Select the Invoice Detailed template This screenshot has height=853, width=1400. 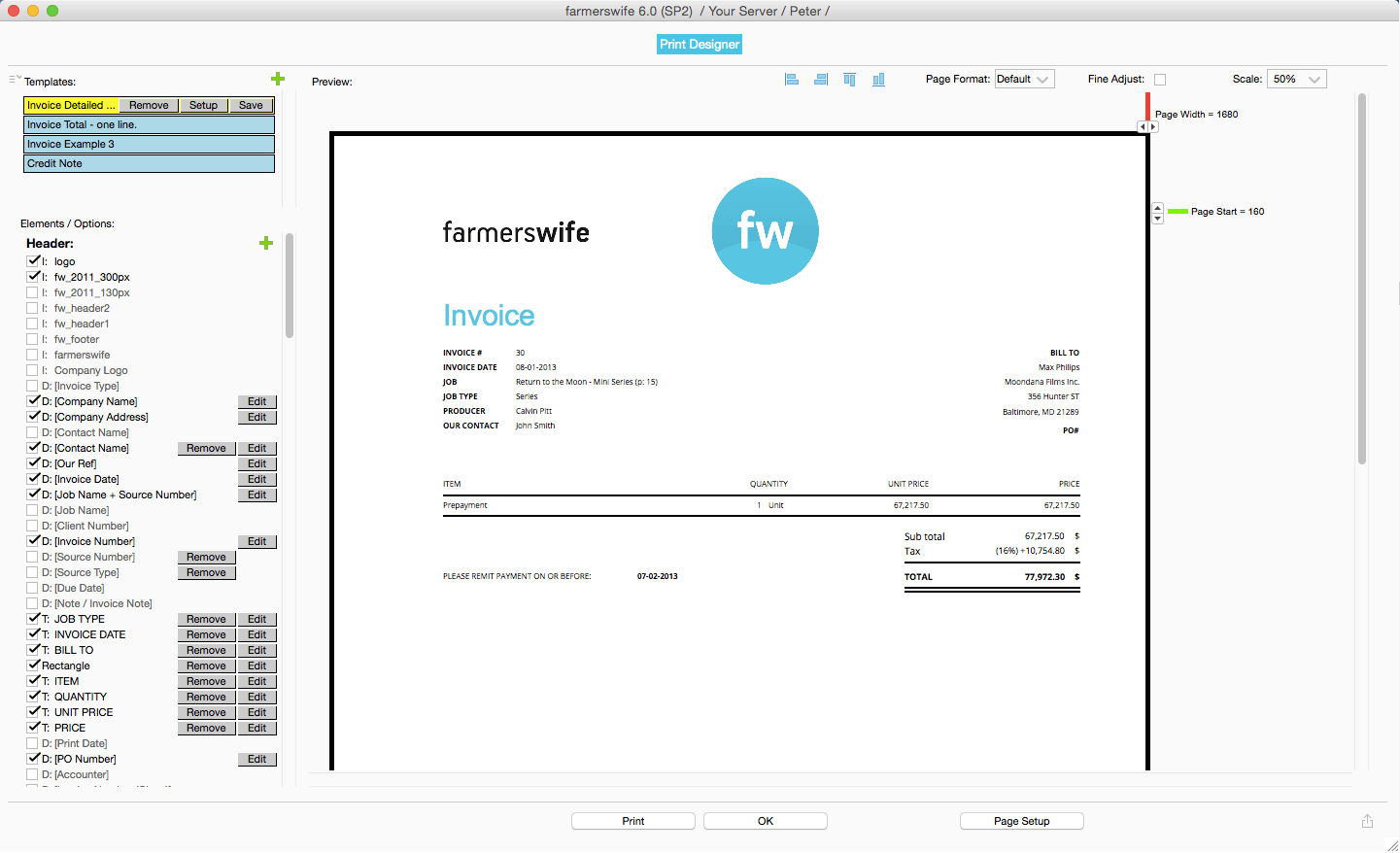pyautogui.click(x=71, y=105)
